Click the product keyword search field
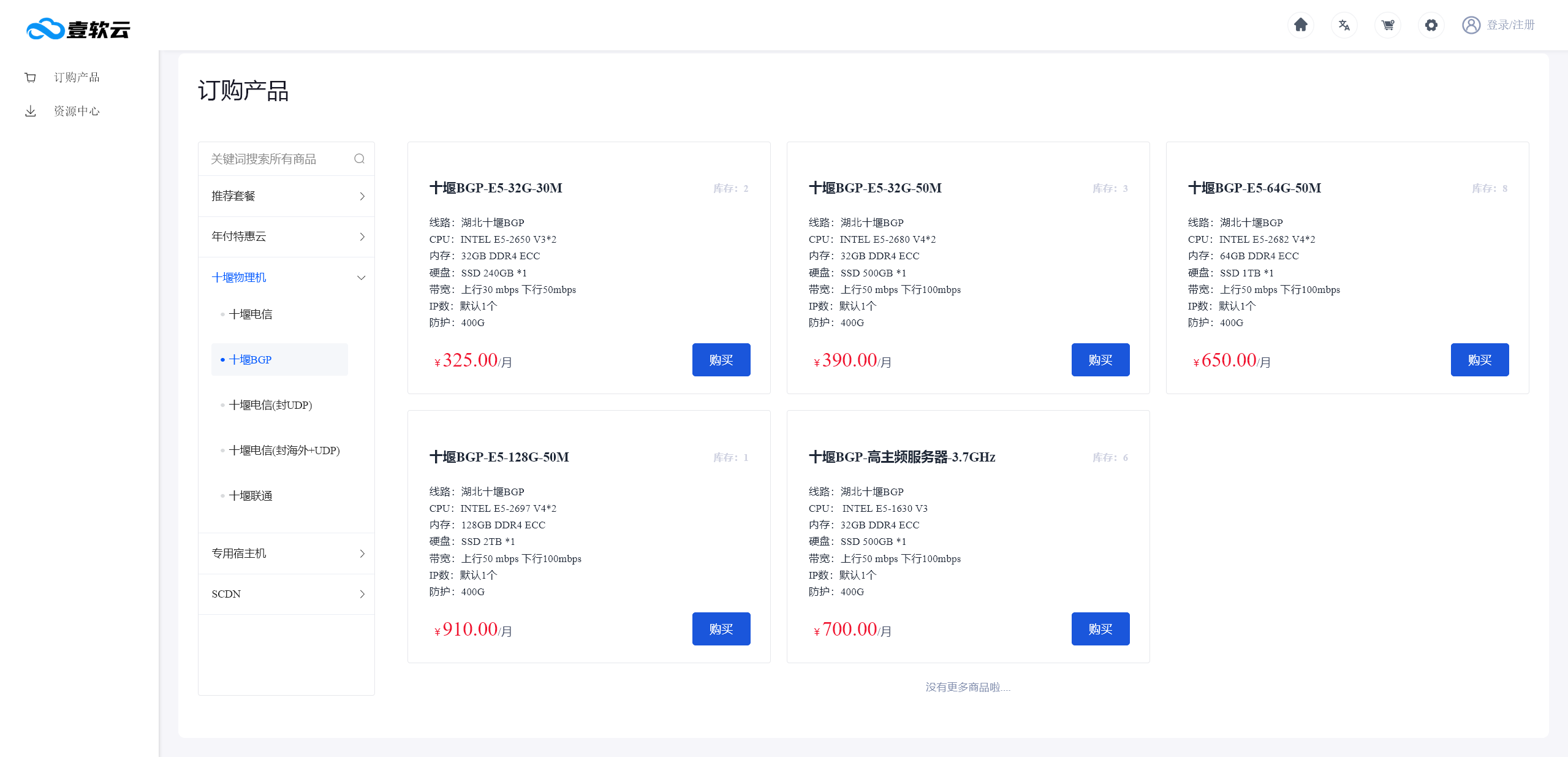Screen dimensions: 1568x757 click(x=276, y=159)
